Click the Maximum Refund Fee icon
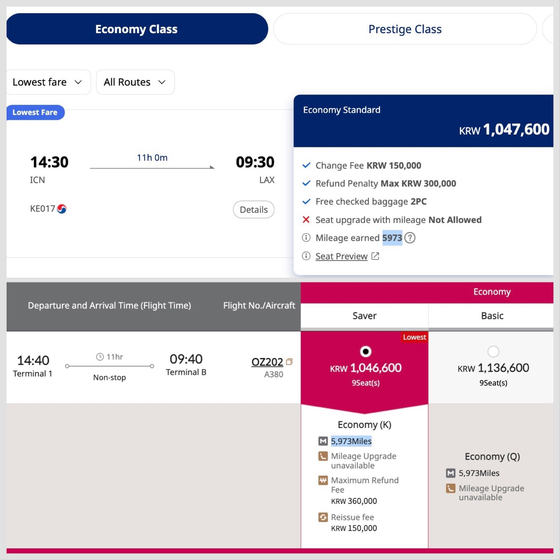Screen dimensions: 560x560 (x=323, y=480)
